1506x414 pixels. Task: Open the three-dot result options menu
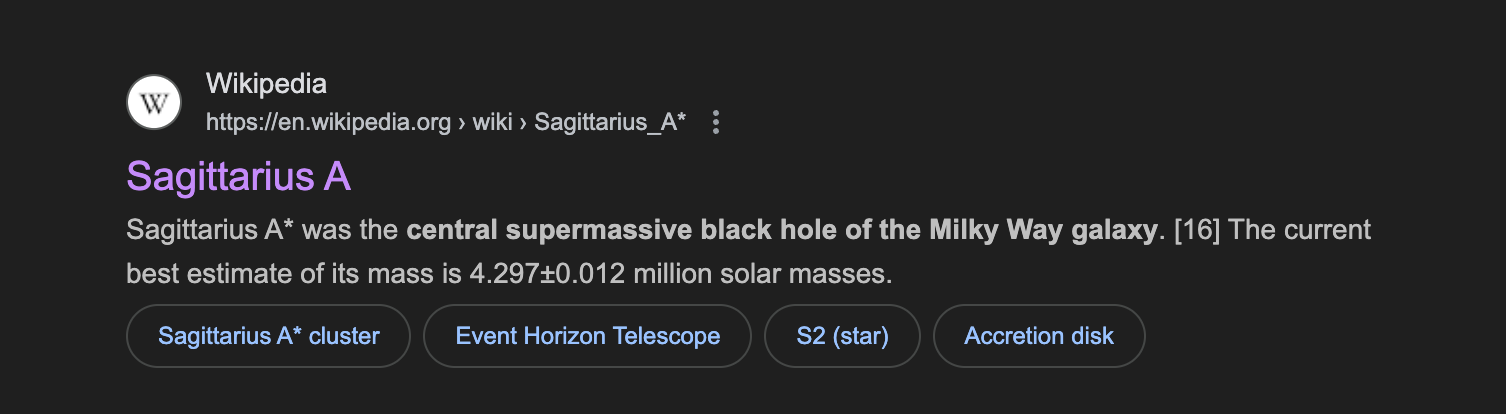[715, 122]
